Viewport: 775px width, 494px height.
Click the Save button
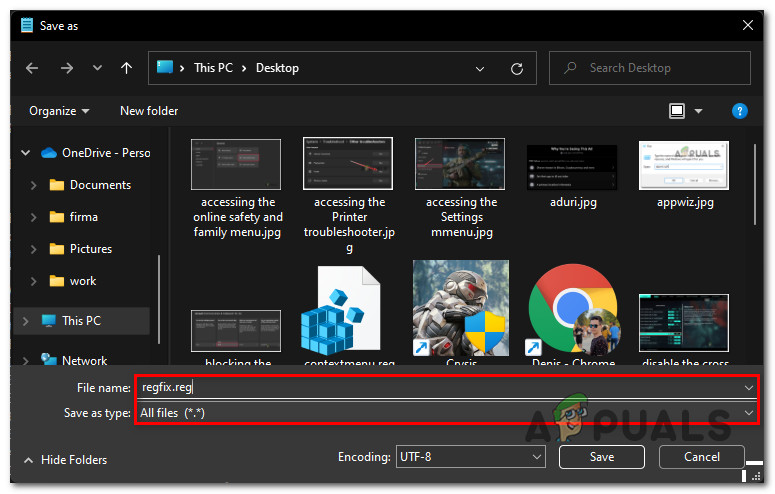point(601,457)
